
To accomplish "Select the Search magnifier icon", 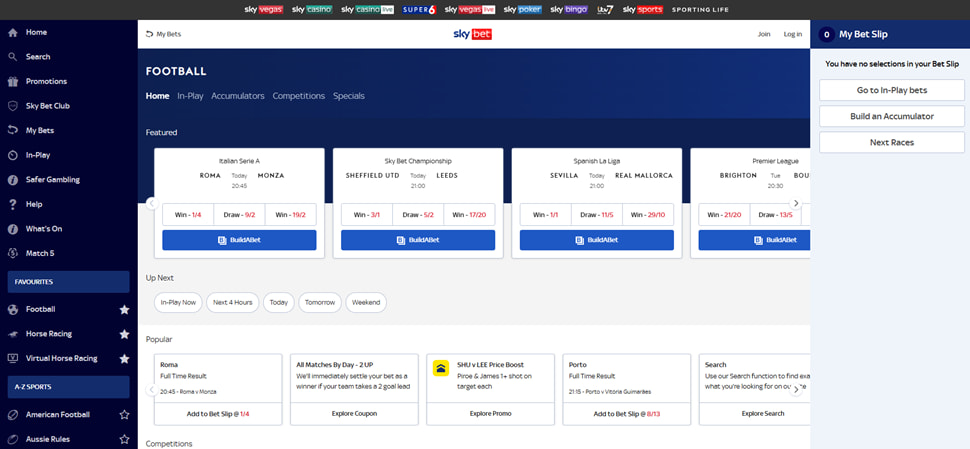I will tap(12, 57).
